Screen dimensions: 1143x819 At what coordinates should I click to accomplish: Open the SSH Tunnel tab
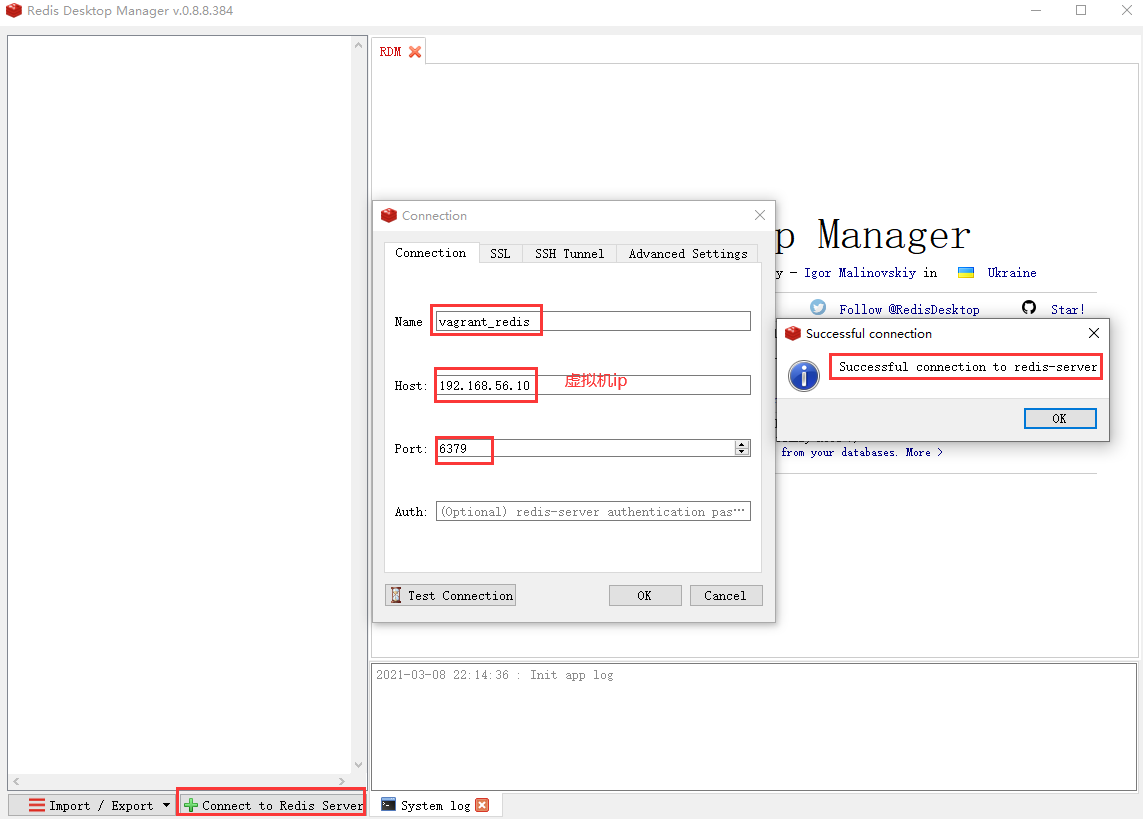(x=569, y=254)
